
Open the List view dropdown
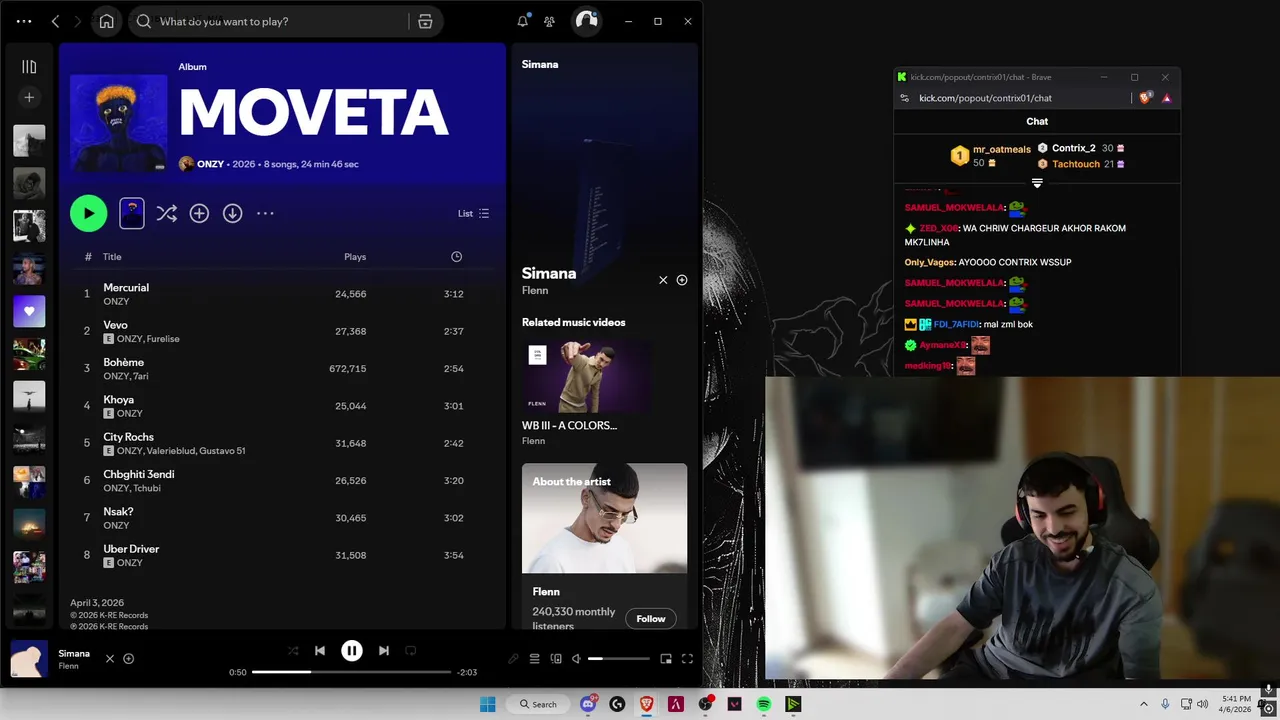click(x=474, y=213)
